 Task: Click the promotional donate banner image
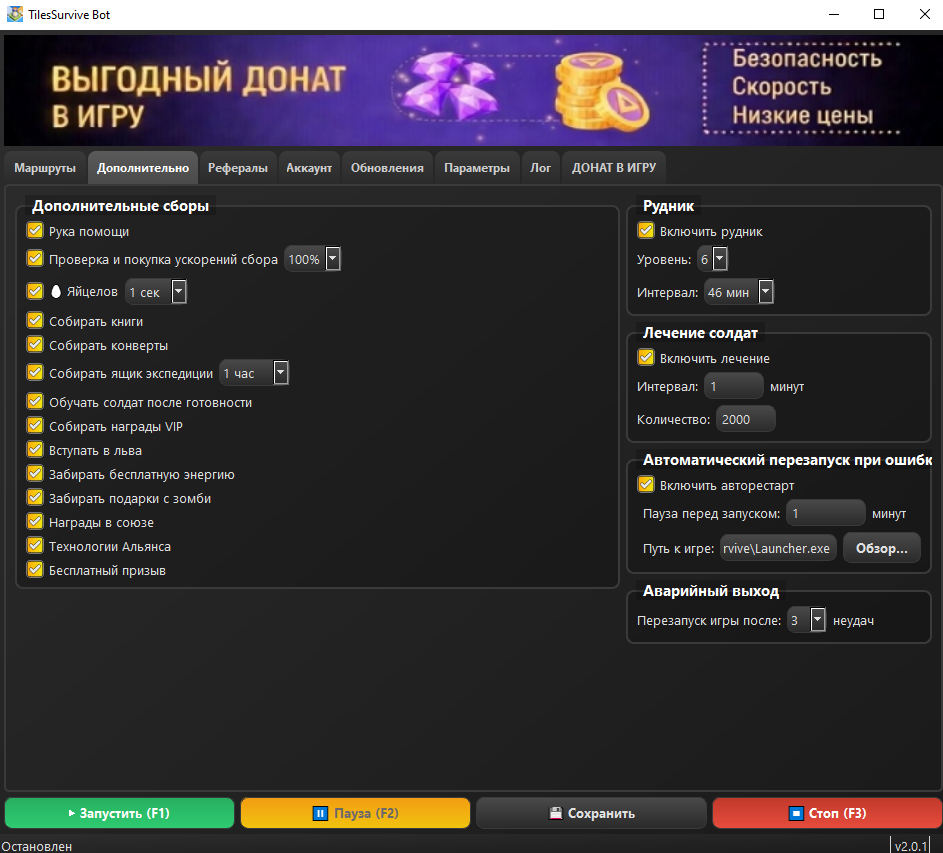pos(471,91)
